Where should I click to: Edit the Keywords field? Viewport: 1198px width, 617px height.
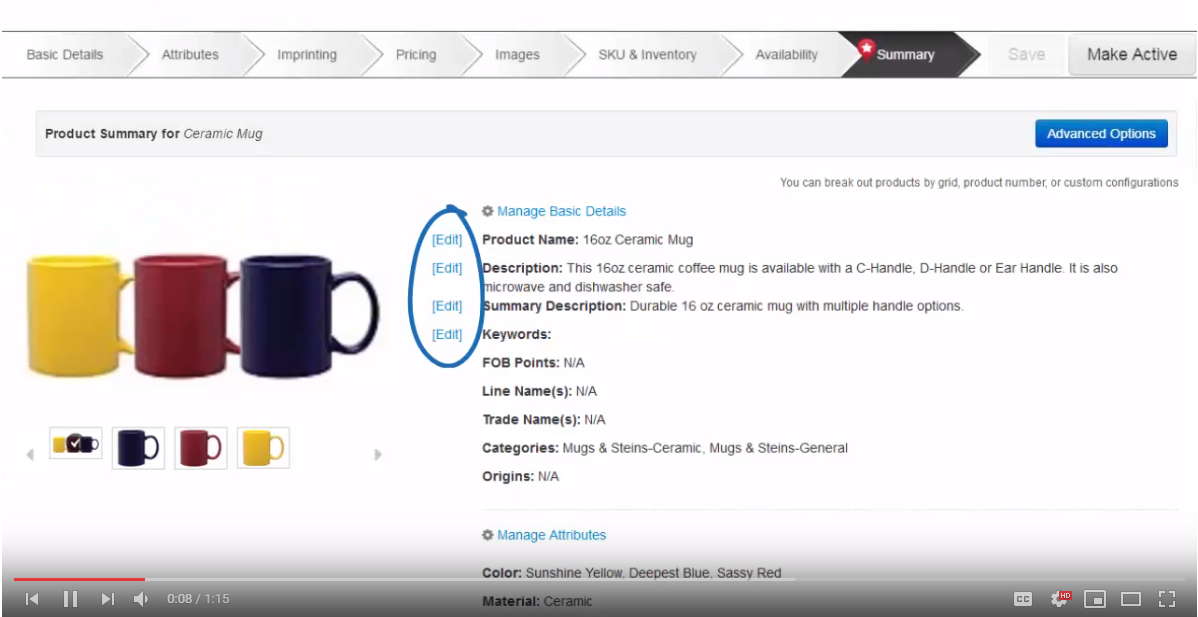click(447, 334)
